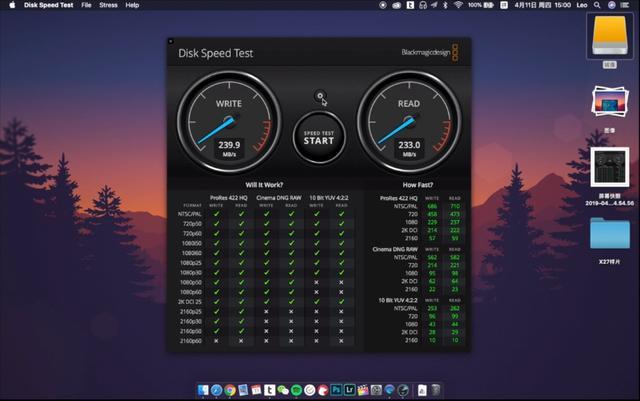This screenshot has width=640, height=401.
Task: Click the NTSC/PAL format row label in Will It Work
Action: pos(189,214)
